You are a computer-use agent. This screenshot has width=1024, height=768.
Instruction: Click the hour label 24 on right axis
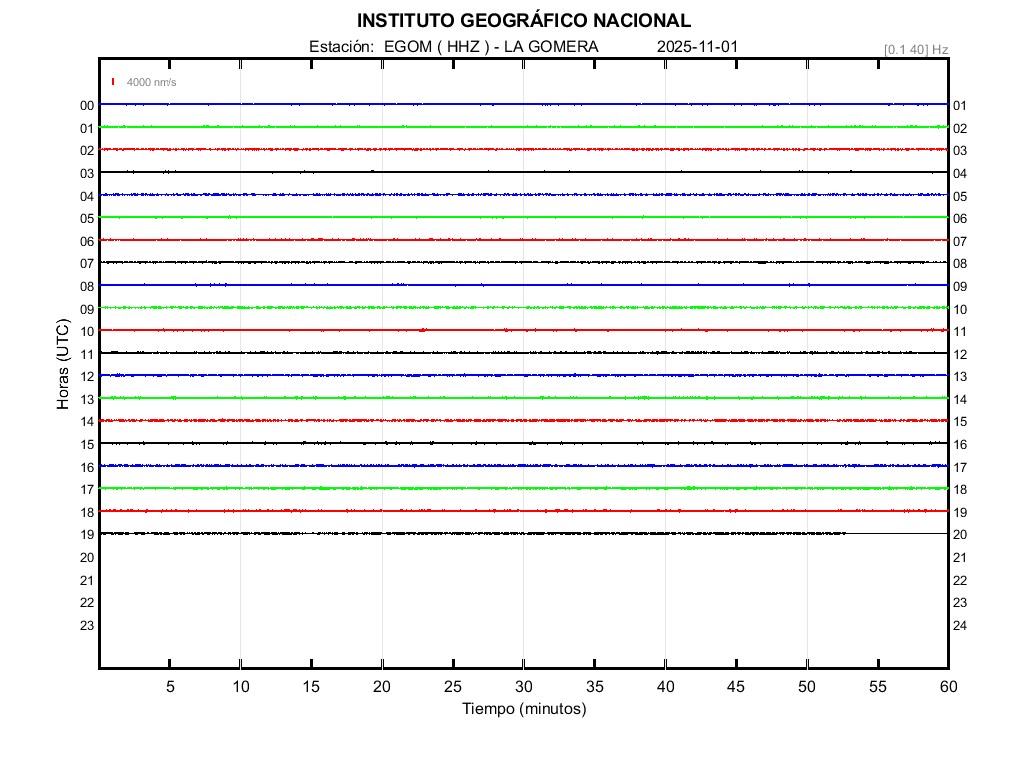960,626
